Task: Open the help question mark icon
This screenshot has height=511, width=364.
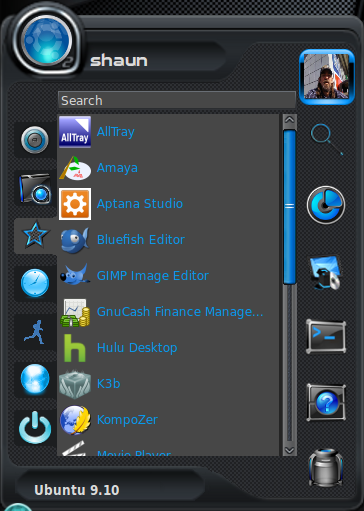Action: click(x=326, y=402)
